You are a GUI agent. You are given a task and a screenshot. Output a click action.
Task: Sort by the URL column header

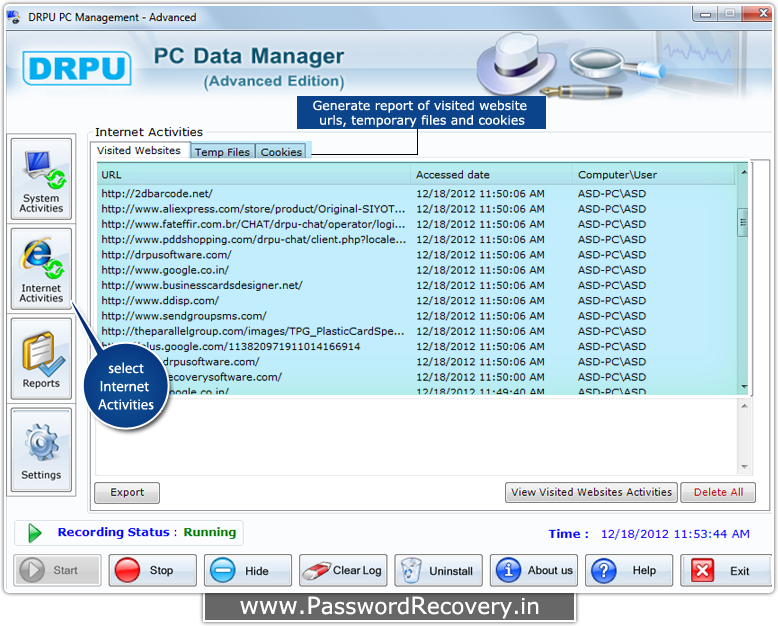pyautogui.click(x=254, y=175)
